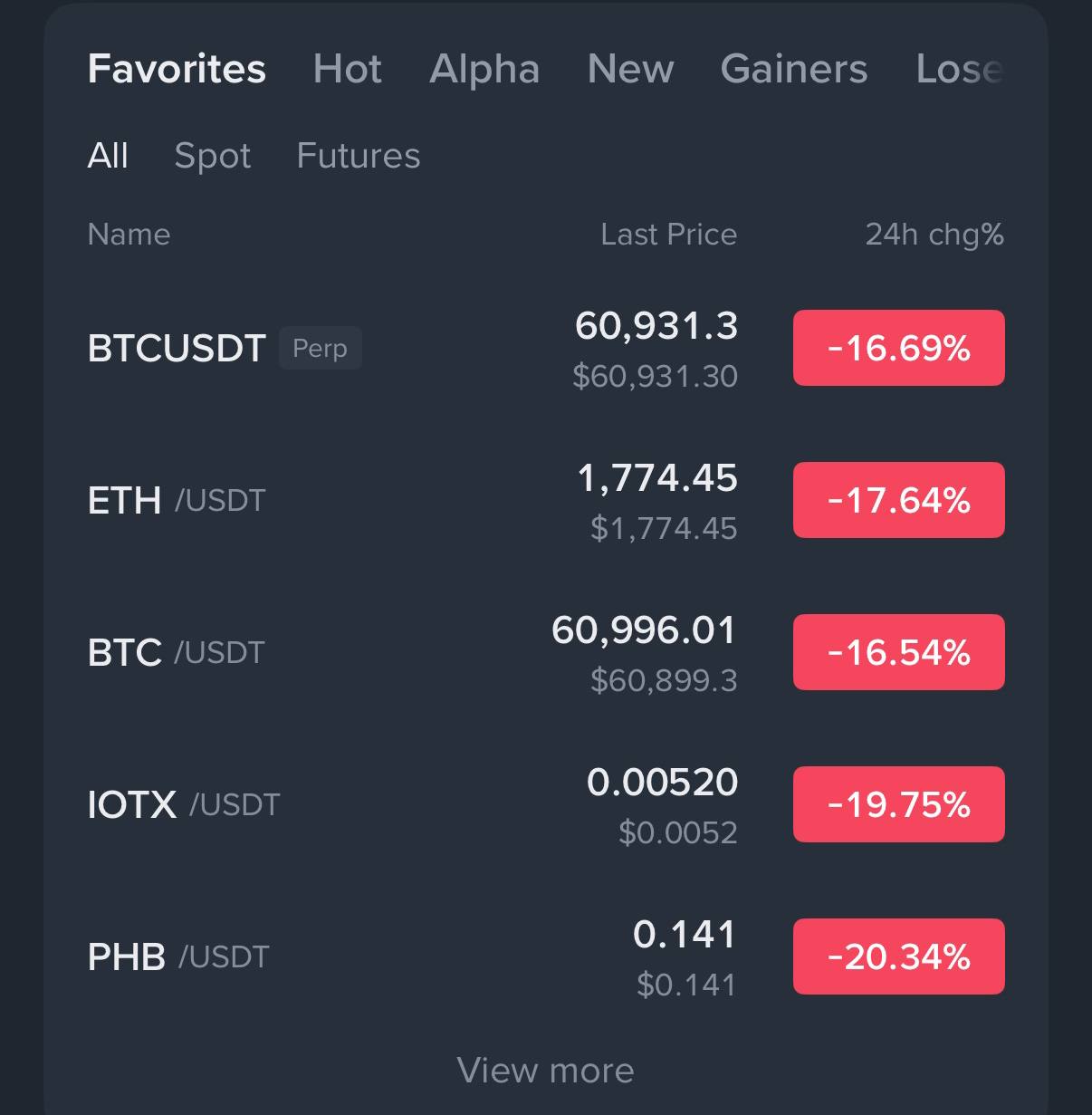Switch to the Losers tab
Screen dimensions: 1092x1115
click(x=960, y=69)
